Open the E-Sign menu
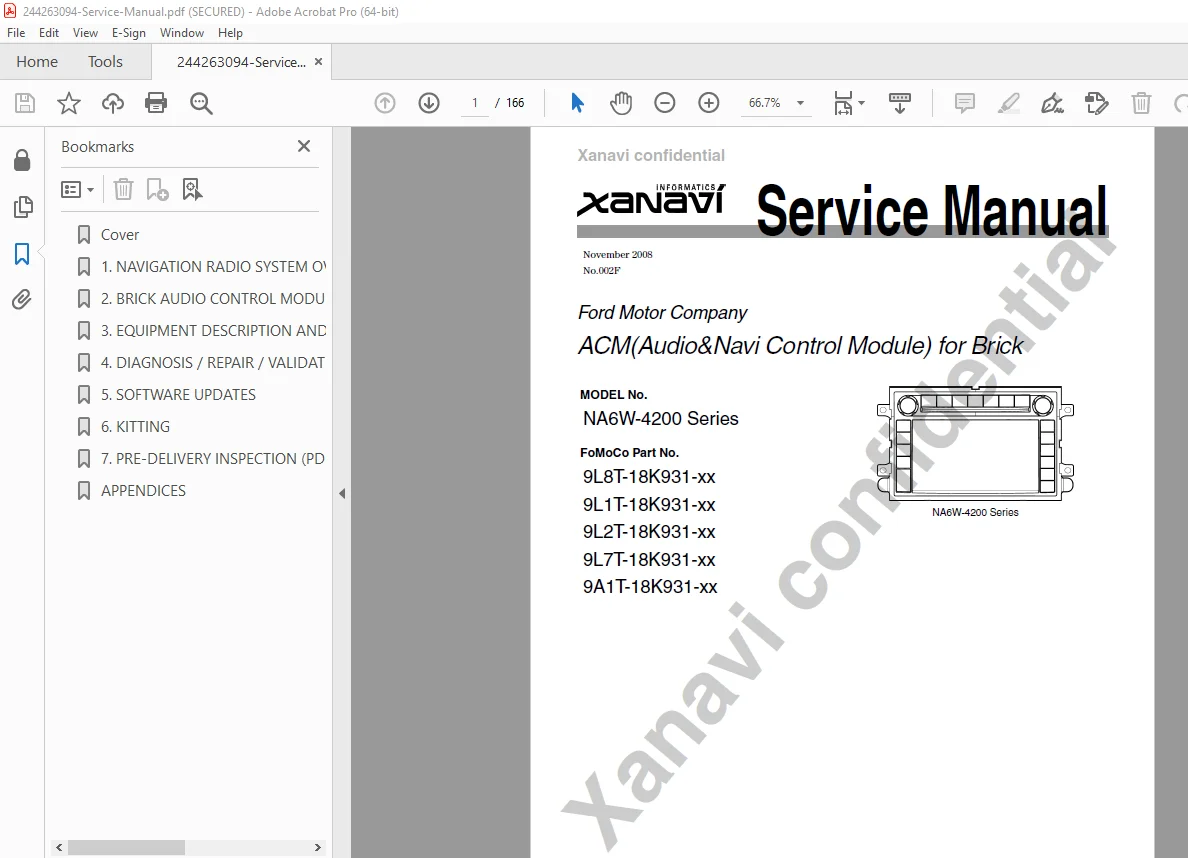 [x=128, y=33]
